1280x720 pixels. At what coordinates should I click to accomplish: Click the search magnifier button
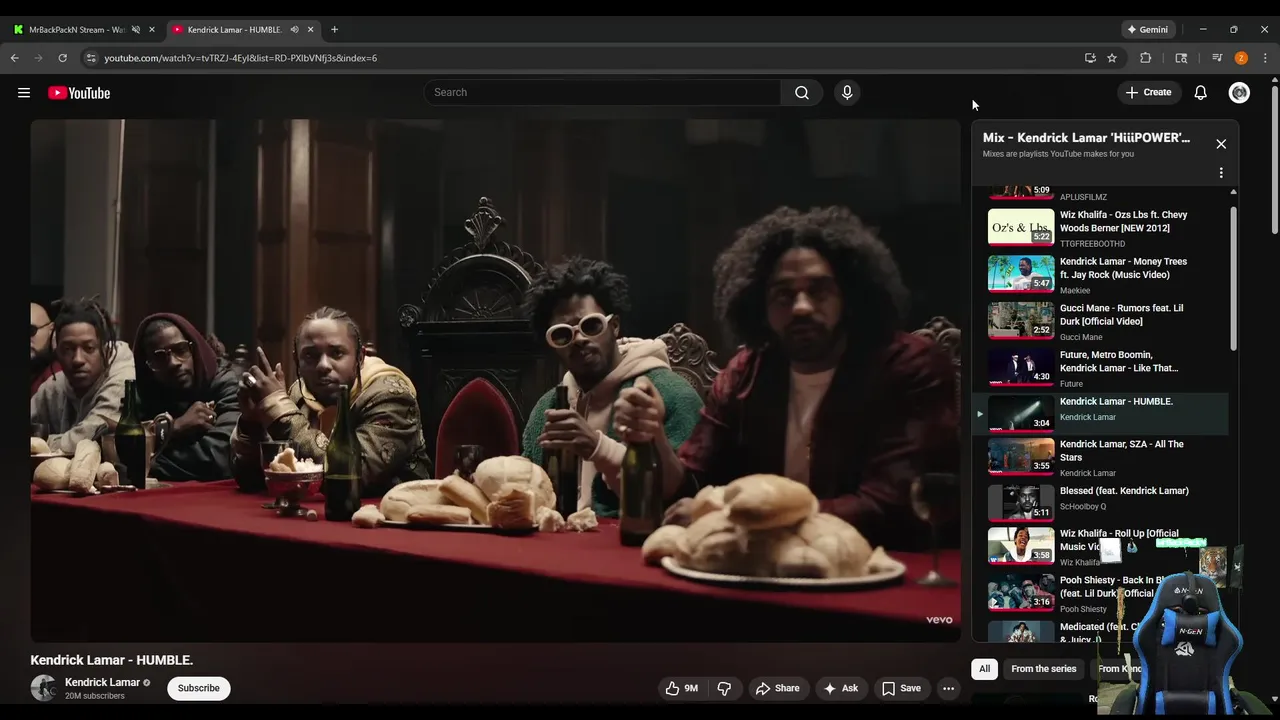point(802,92)
